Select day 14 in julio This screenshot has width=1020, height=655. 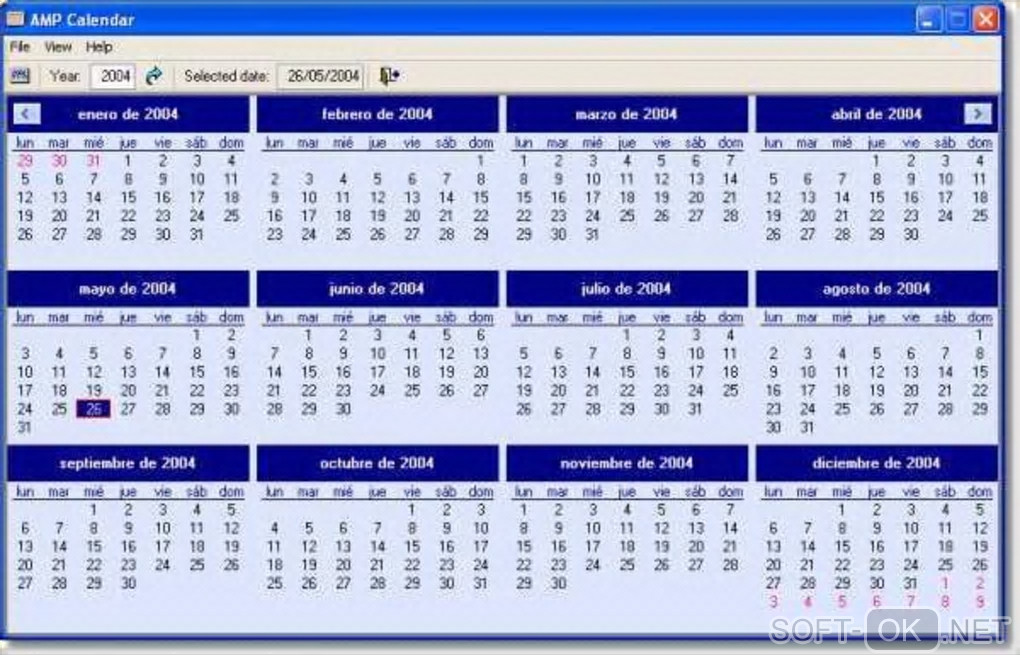(x=592, y=372)
